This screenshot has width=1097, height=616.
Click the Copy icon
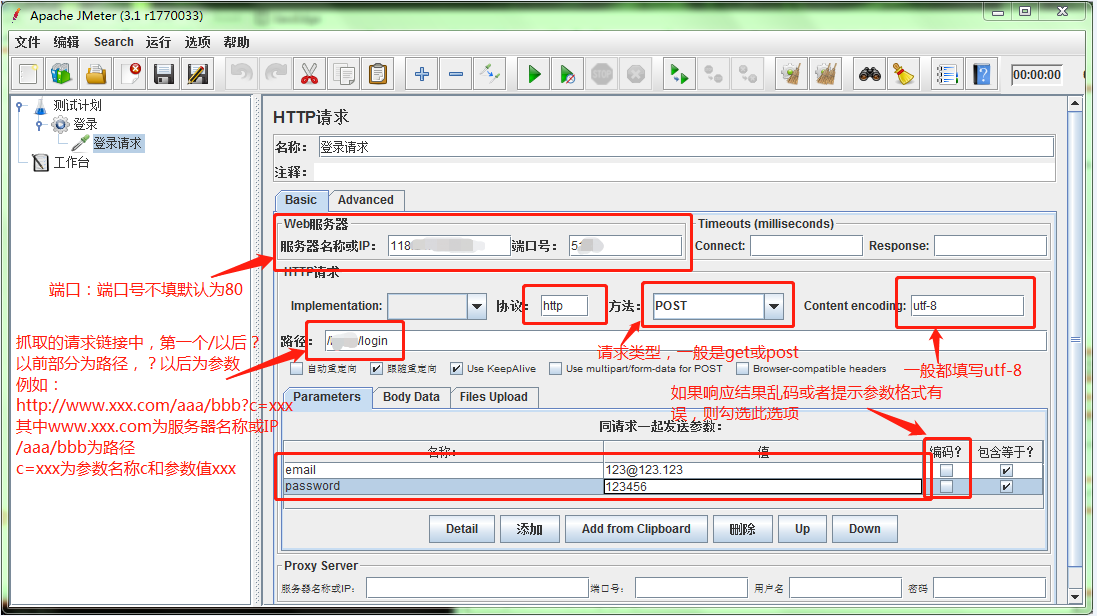tap(344, 74)
